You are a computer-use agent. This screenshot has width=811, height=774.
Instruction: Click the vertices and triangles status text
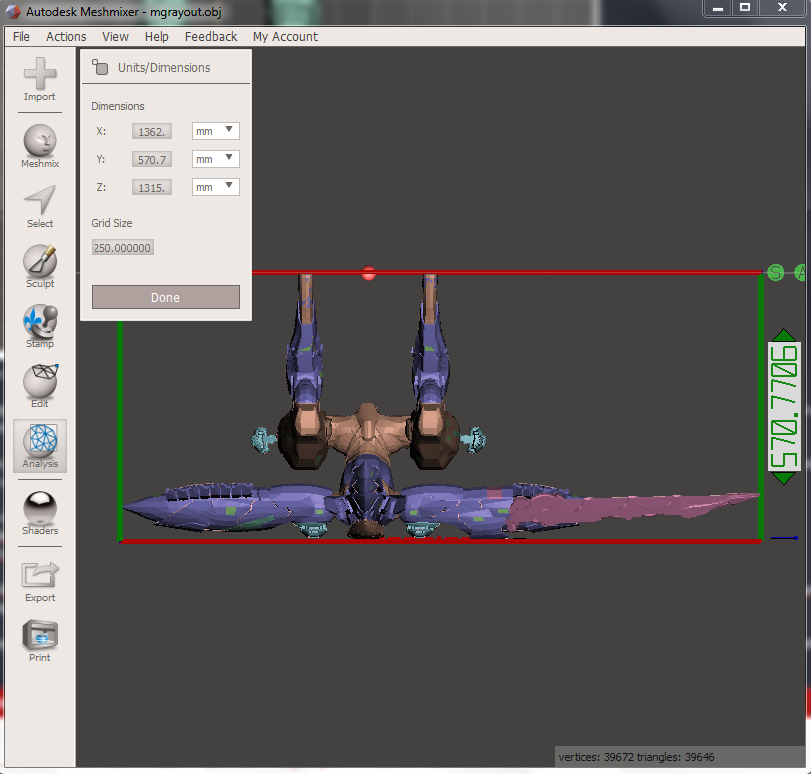636,757
